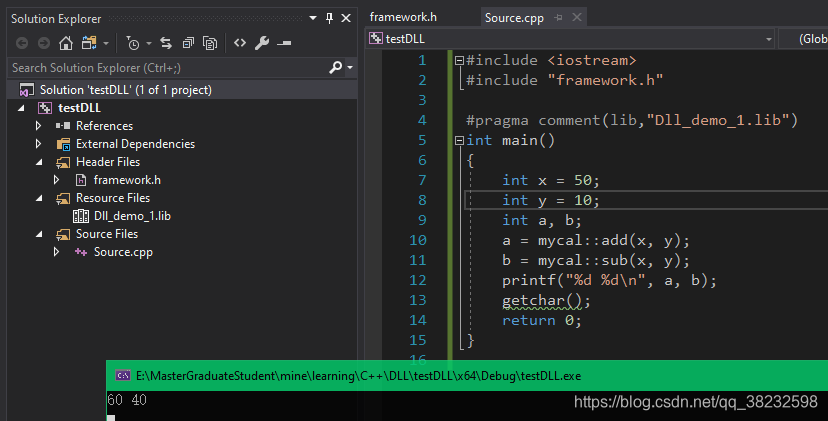Viewport: 828px width, 421px height.
Task: Click console output '60 40'
Action: click(x=127, y=400)
